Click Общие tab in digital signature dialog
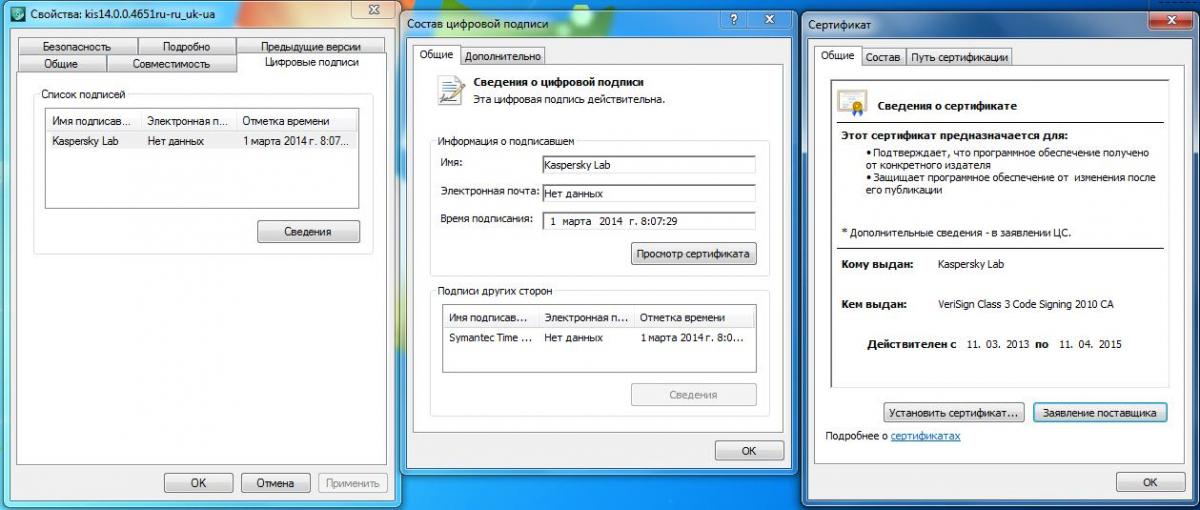1200x510 pixels. coord(435,56)
